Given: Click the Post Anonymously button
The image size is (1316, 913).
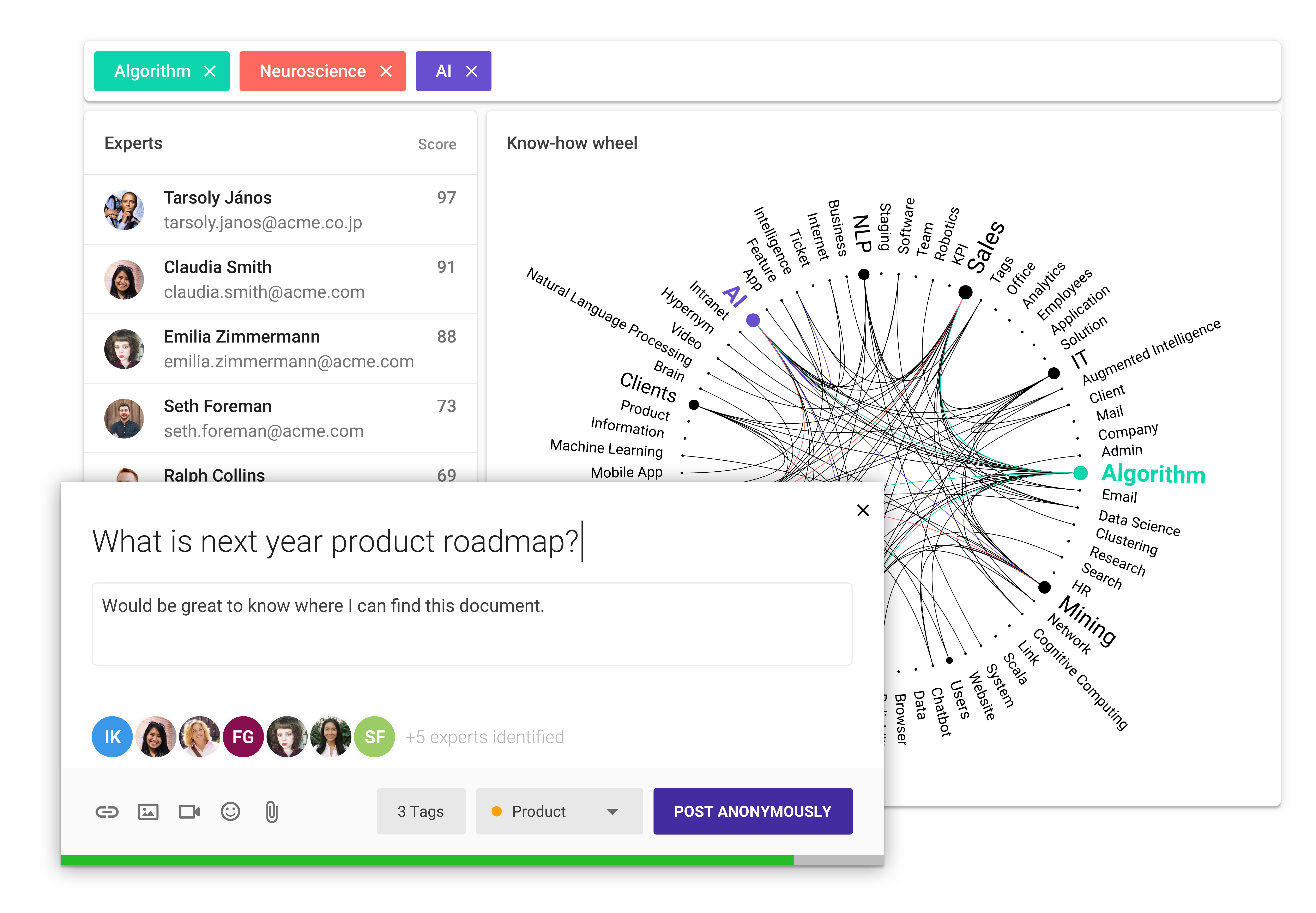Looking at the screenshot, I should point(752,811).
